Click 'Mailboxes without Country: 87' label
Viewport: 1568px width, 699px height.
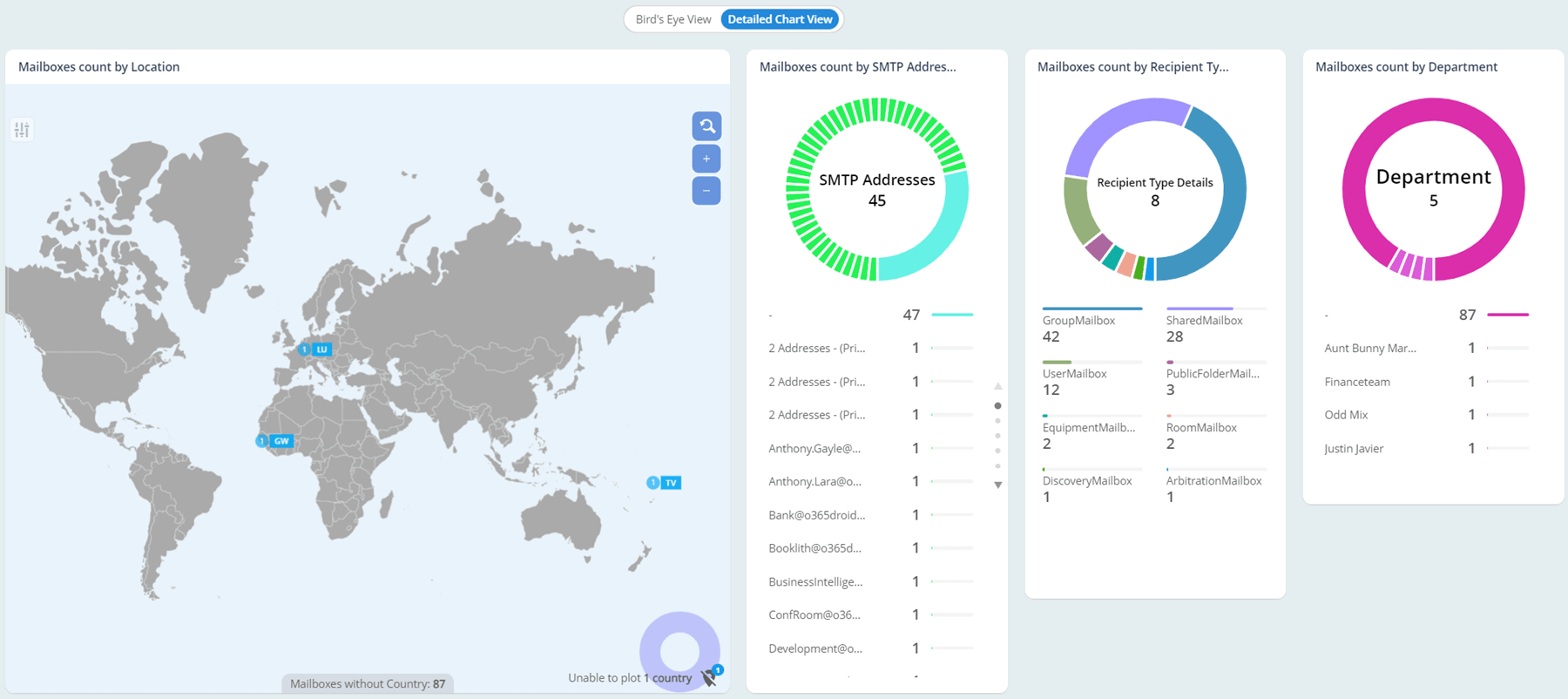click(368, 684)
